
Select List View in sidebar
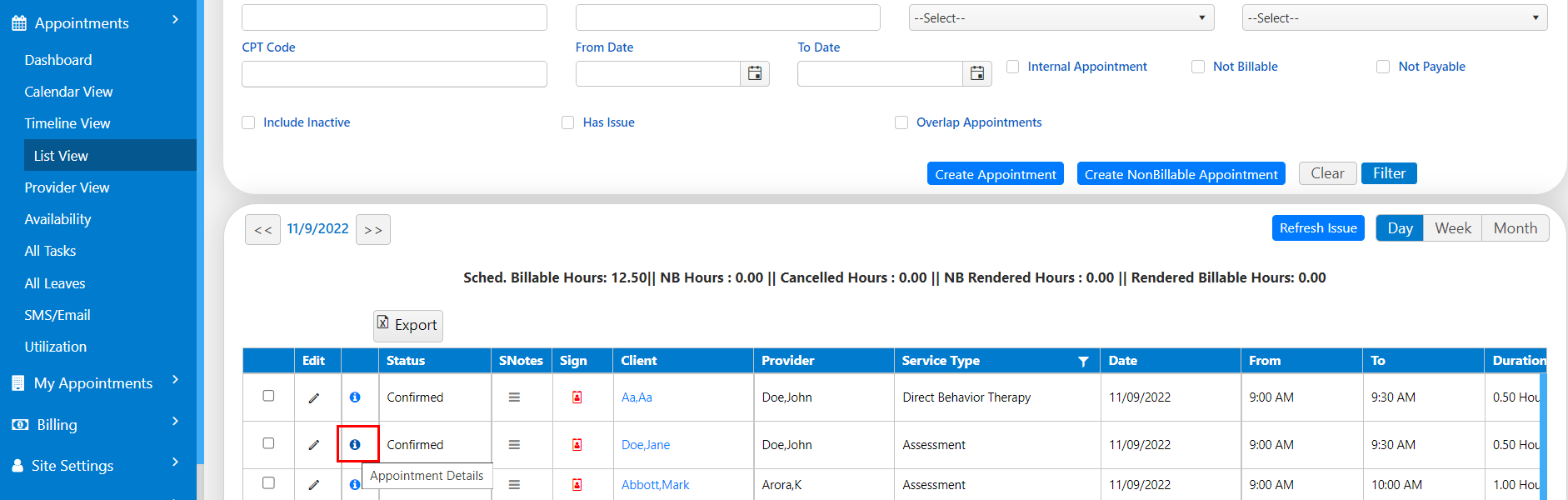(x=110, y=156)
